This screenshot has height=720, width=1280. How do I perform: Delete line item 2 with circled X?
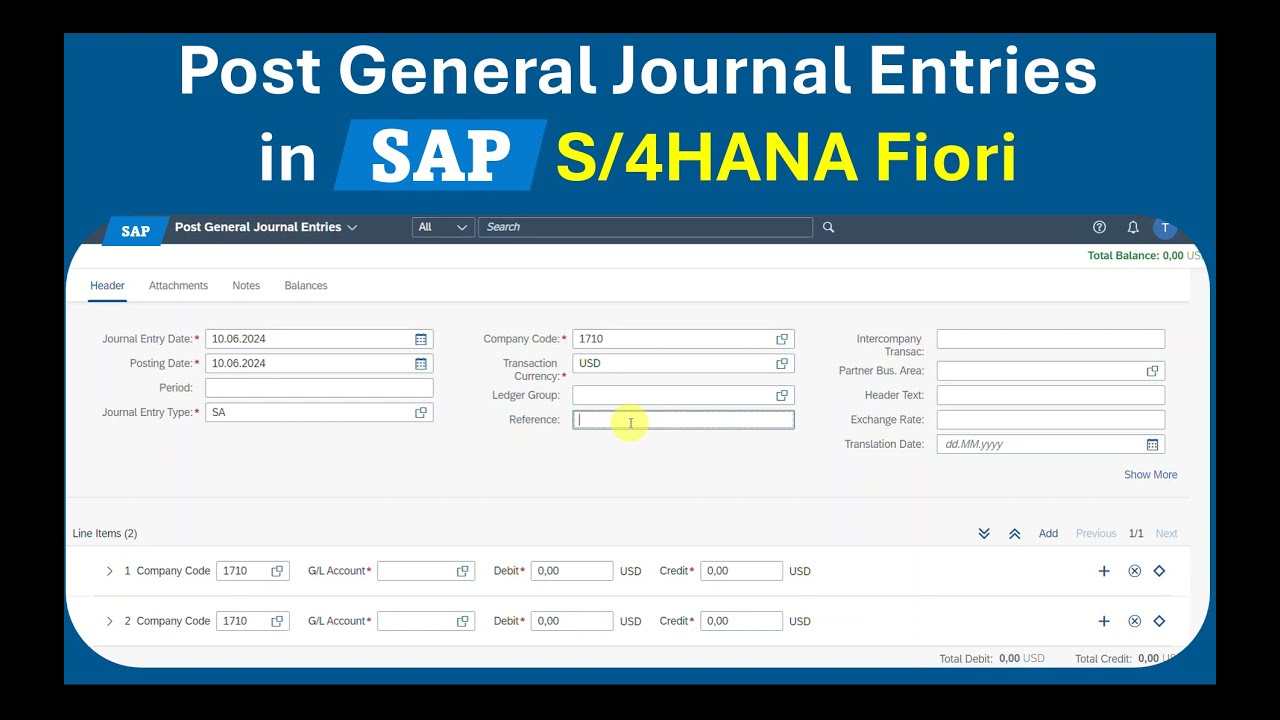(1134, 621)
